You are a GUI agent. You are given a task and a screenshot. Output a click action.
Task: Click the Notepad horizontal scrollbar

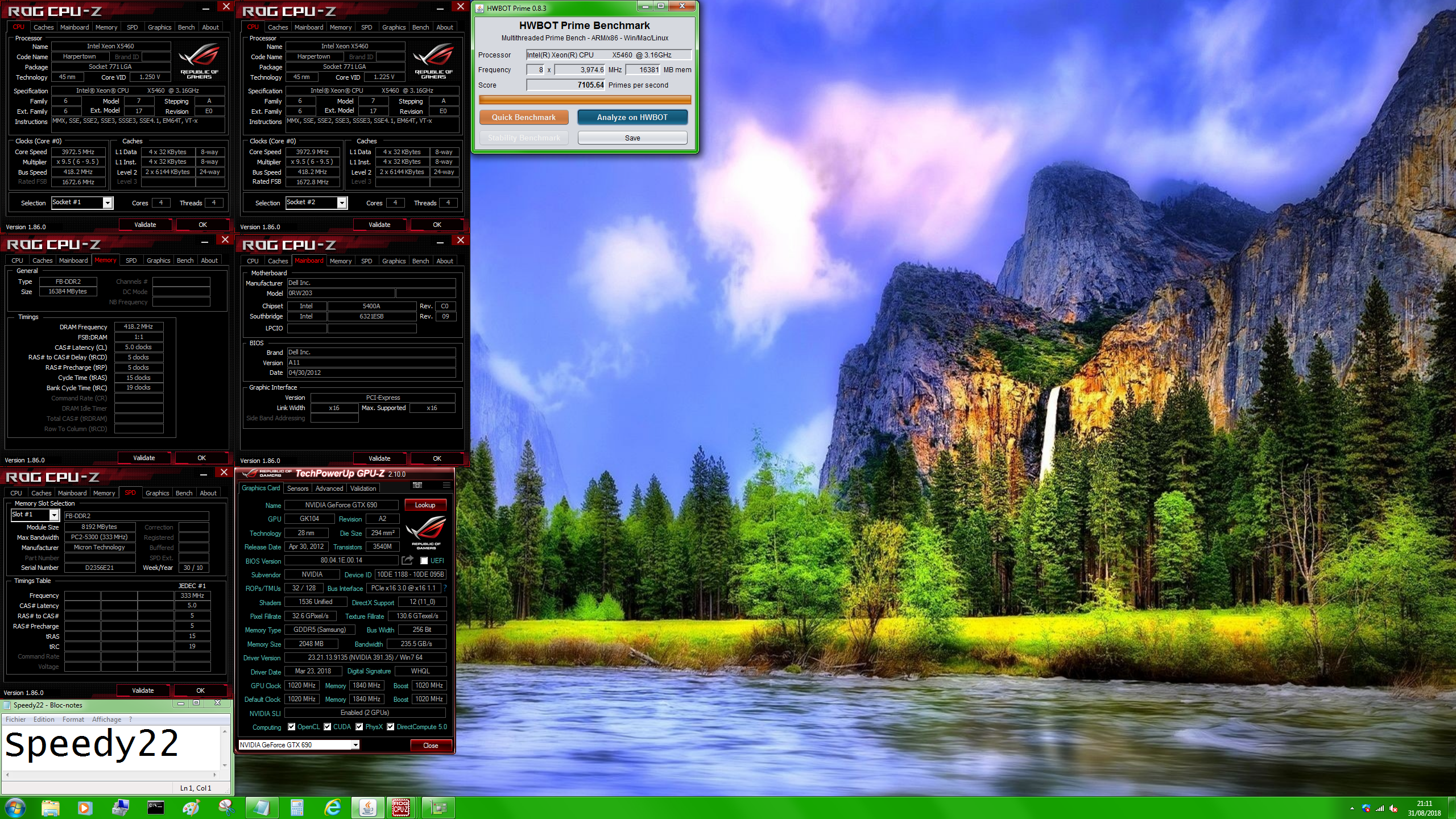tap(111, 775)
